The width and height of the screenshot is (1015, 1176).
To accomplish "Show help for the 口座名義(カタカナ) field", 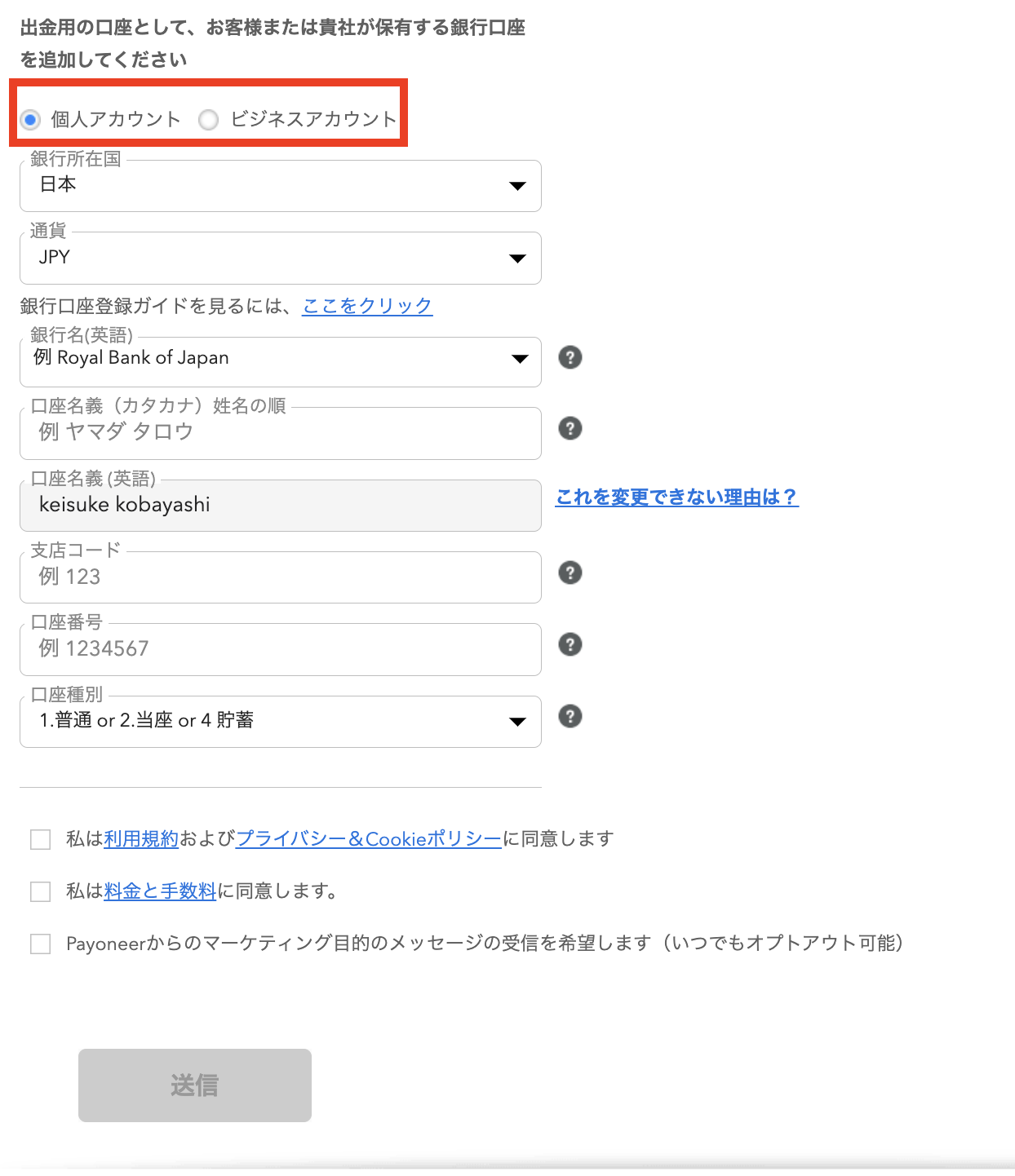I will point(570,428).
